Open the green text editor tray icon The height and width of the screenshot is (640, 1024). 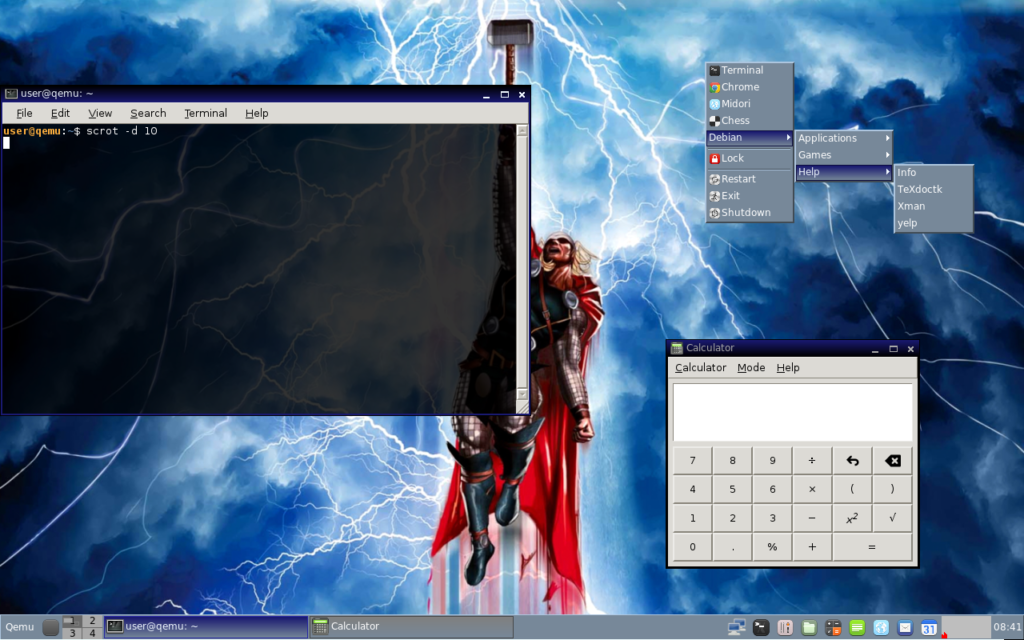click(x=857, y=627)
